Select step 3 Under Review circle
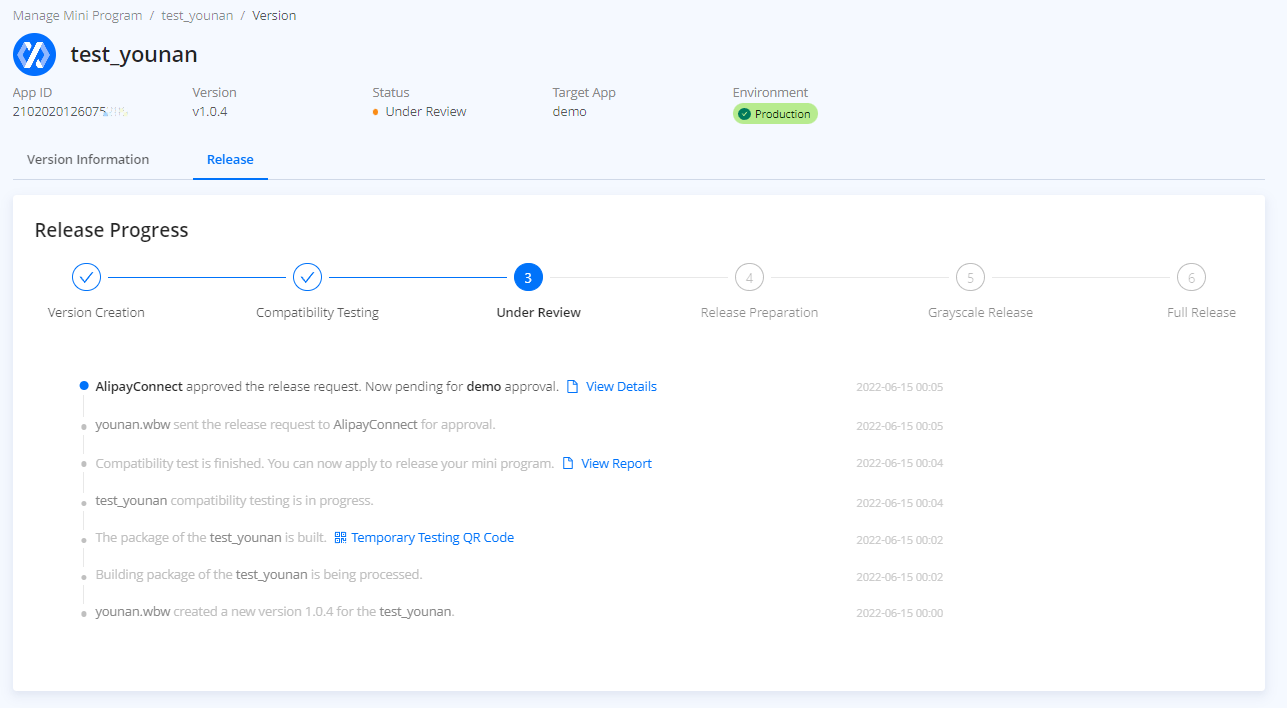This screenshot has width=1287, height=708. pos(528,277)
